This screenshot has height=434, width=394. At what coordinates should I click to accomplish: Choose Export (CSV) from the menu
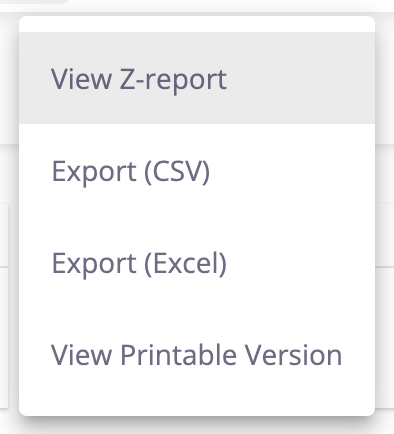[x=197, y=170]
